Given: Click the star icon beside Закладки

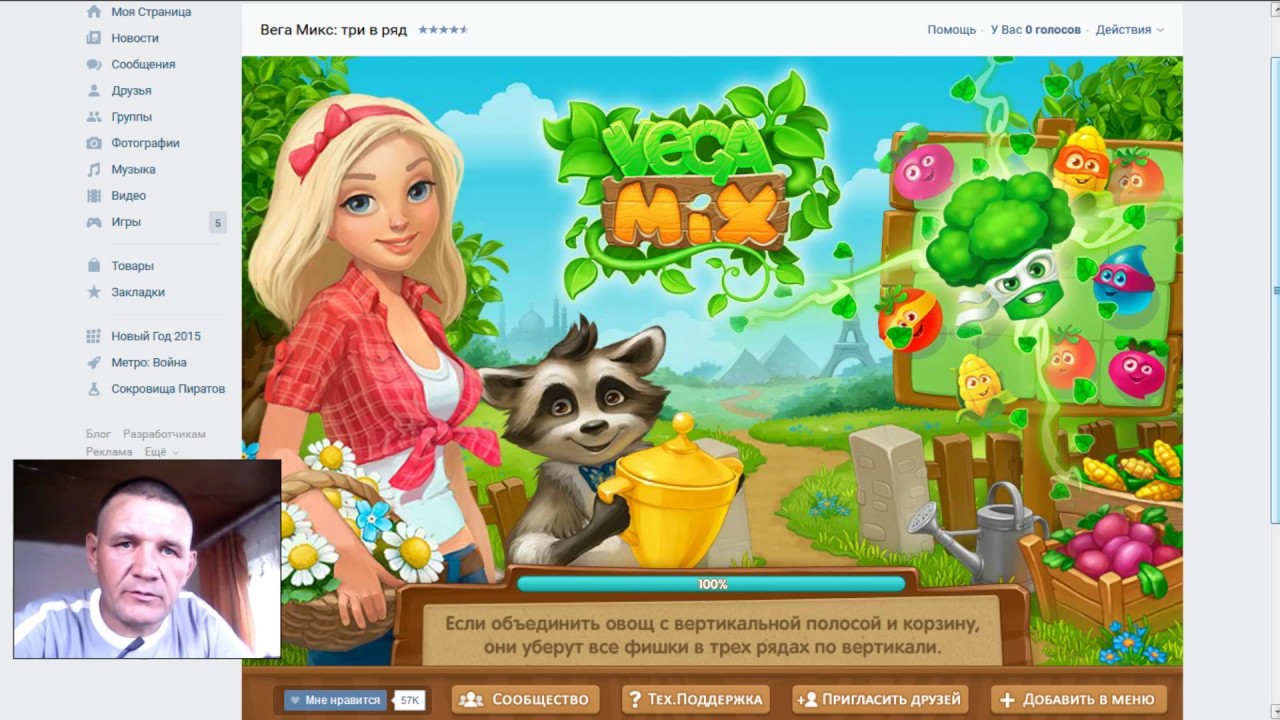Looking at the screenshot, I should (x=94, y=292).
